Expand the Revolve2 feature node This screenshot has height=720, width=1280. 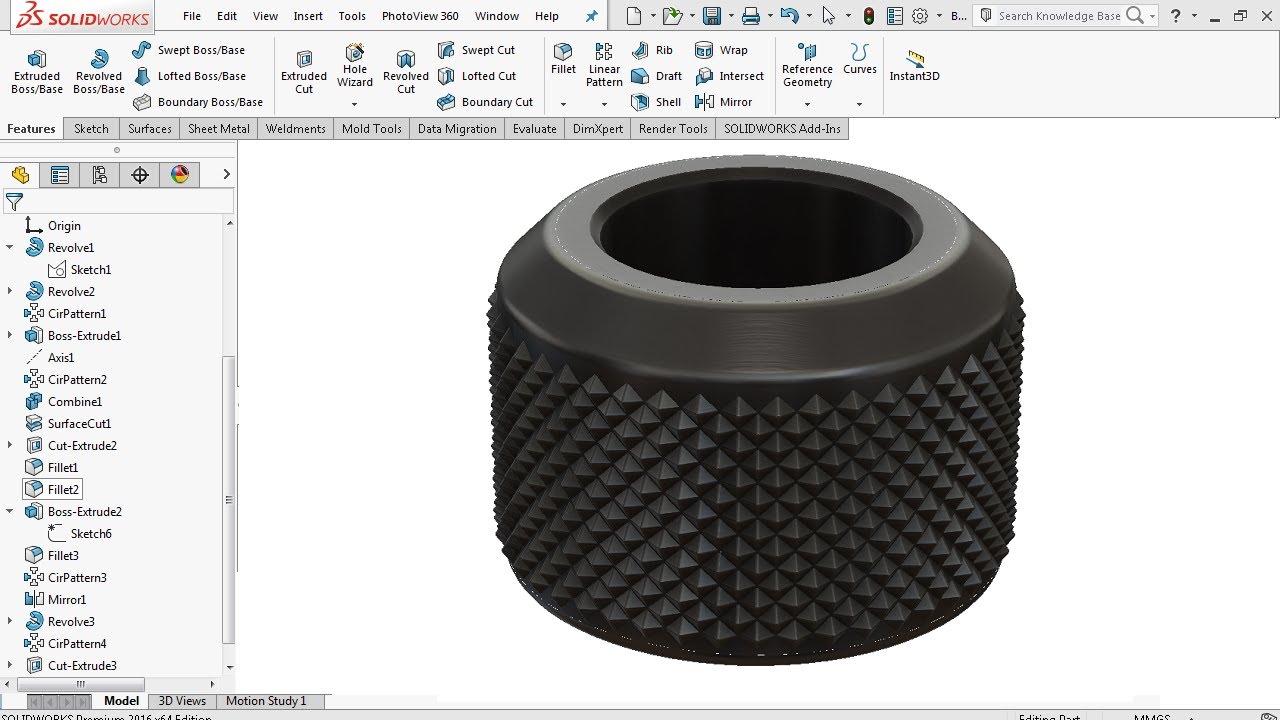(10, 291)
